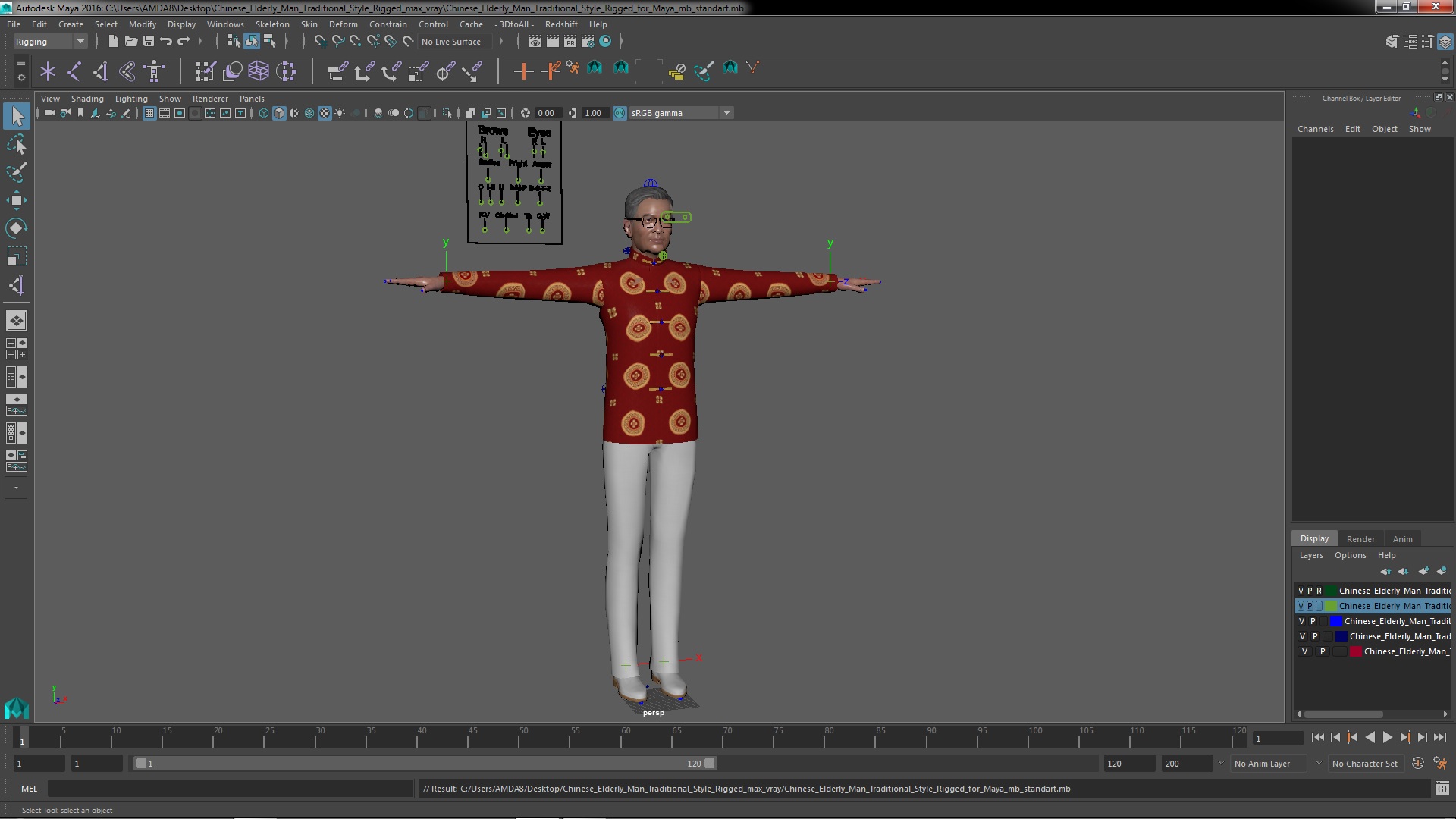
Task: Click the IK Handle shelf icon
Action: (101, 71)
